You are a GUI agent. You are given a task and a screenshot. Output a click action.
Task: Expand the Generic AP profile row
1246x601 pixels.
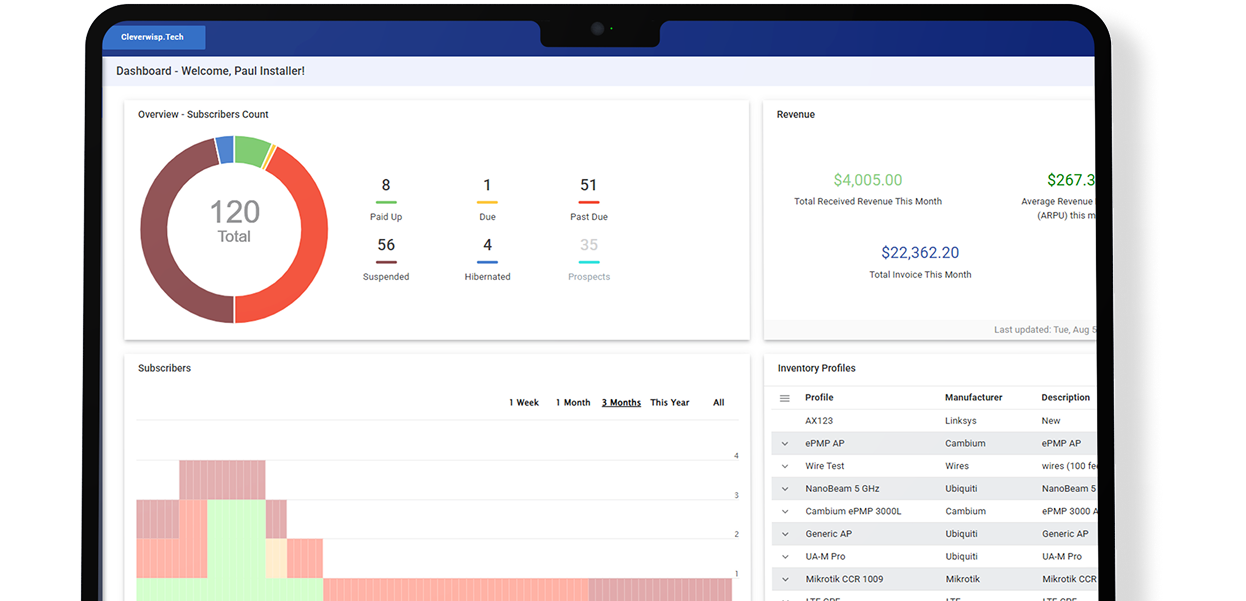pos(785,534)
